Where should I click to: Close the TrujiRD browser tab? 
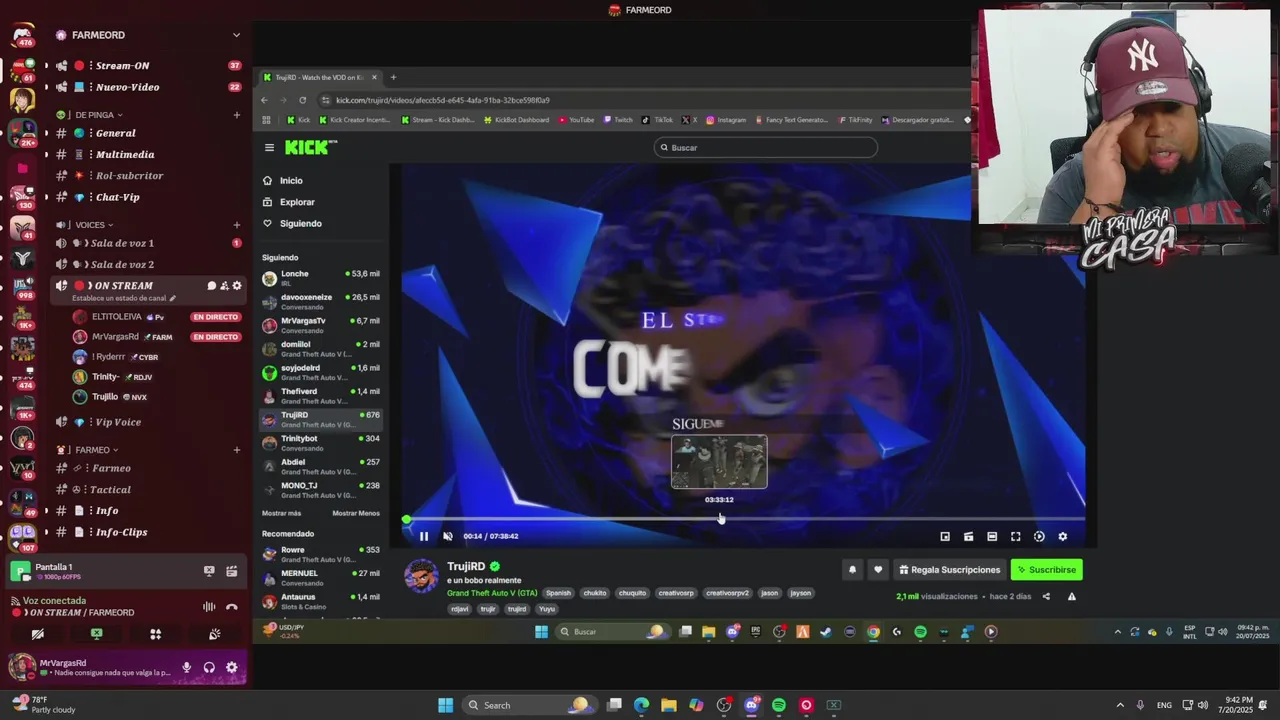point(374,77)
